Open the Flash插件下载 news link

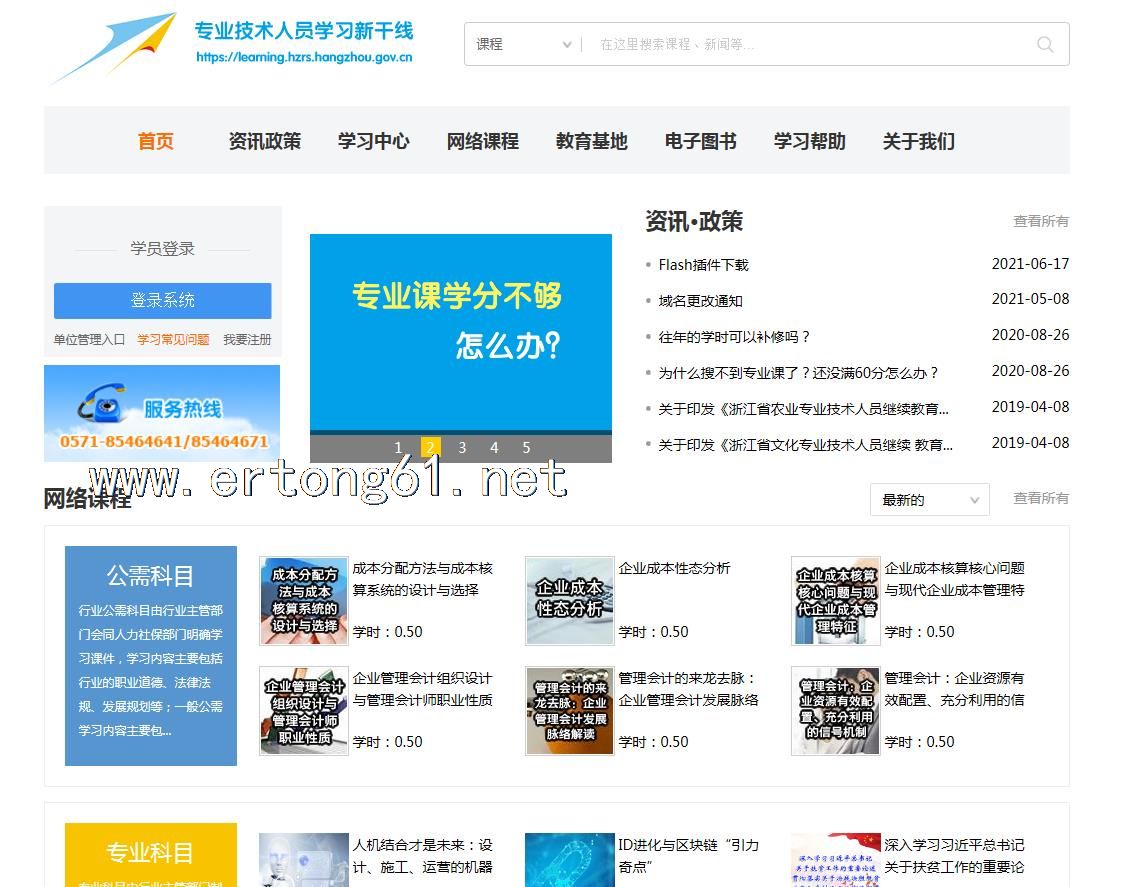point(703,265)
